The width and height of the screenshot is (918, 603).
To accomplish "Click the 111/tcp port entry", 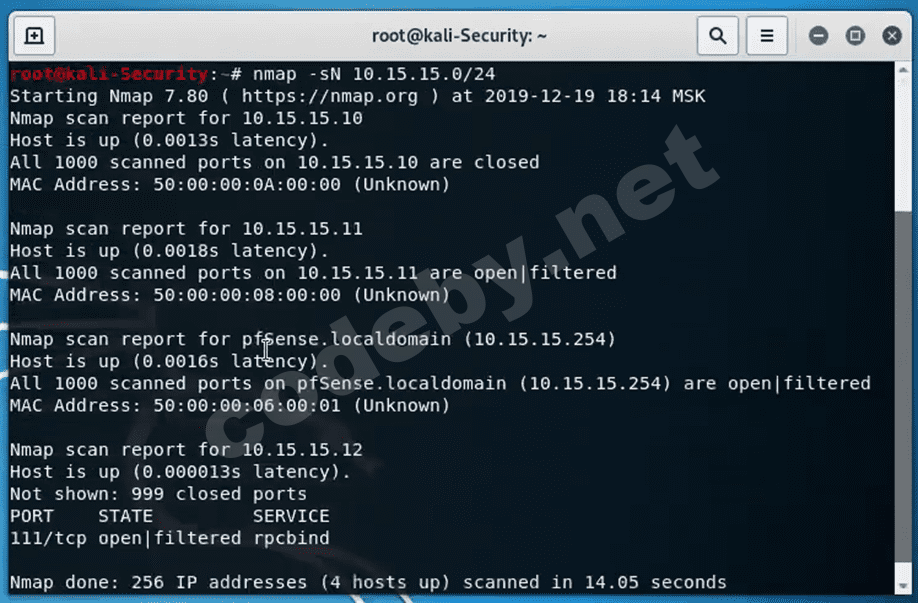I will point(48,538).
